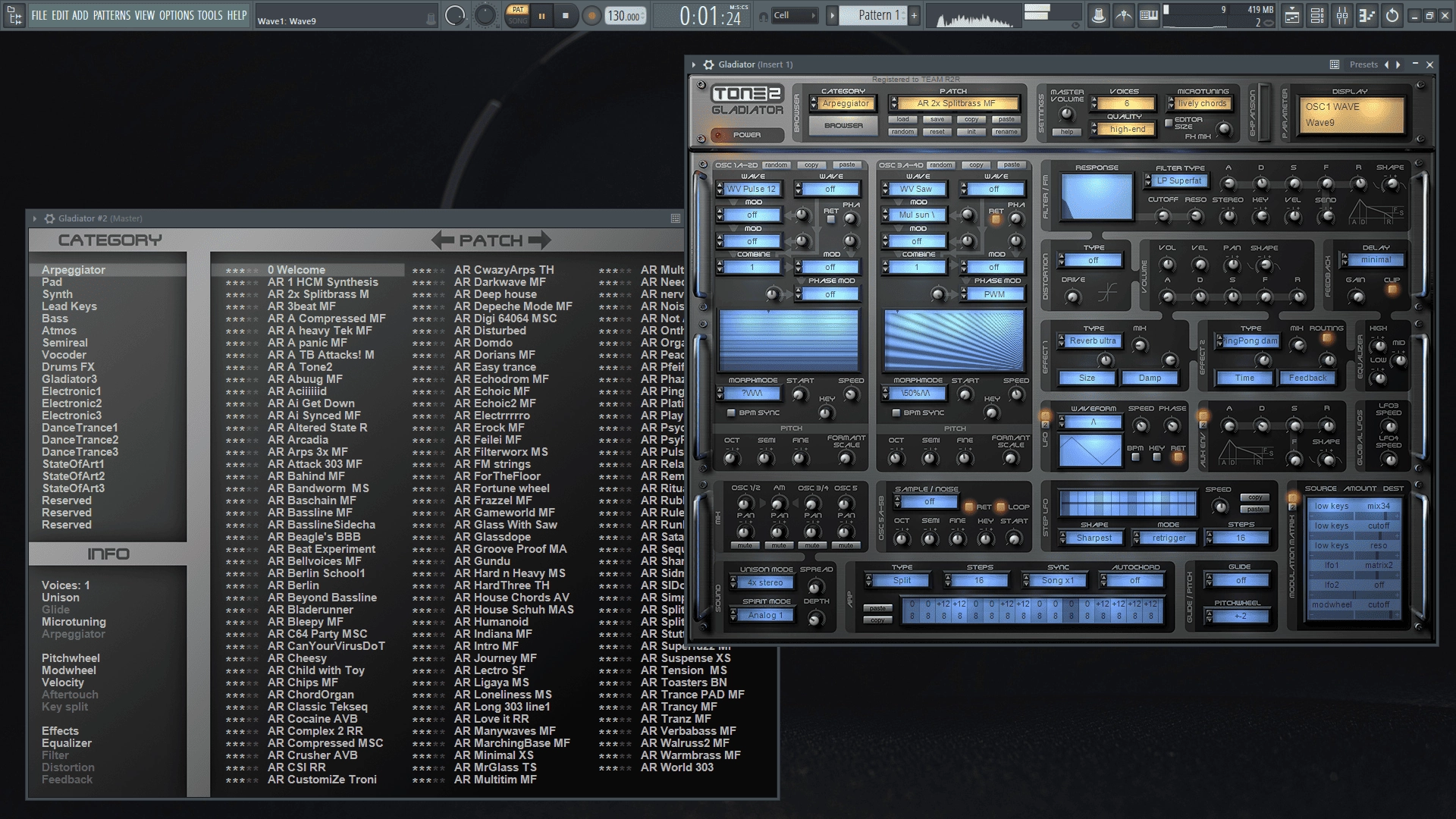1456x819 pixels.
Task: Open the FL Studio pattern/browser icon at far left
Action: [x=14, y=15]
